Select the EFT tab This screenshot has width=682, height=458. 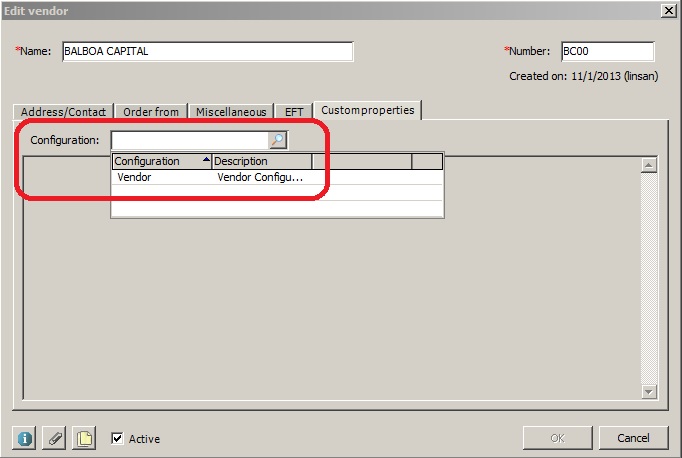(294, 112)
